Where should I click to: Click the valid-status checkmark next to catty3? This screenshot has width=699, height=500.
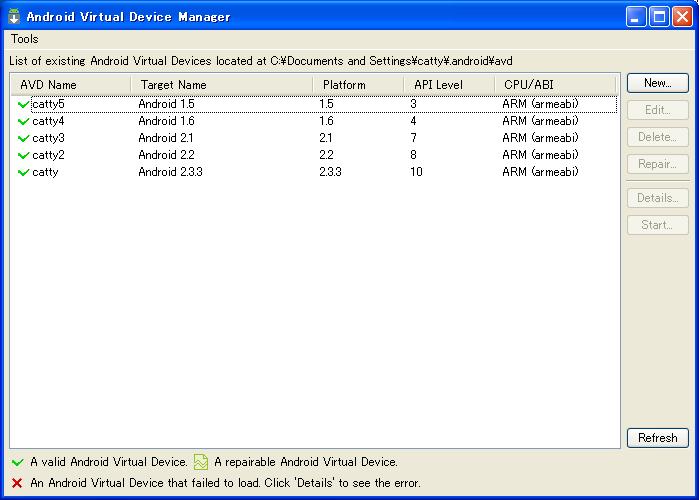pyautogui.click(x=23, y=138)
